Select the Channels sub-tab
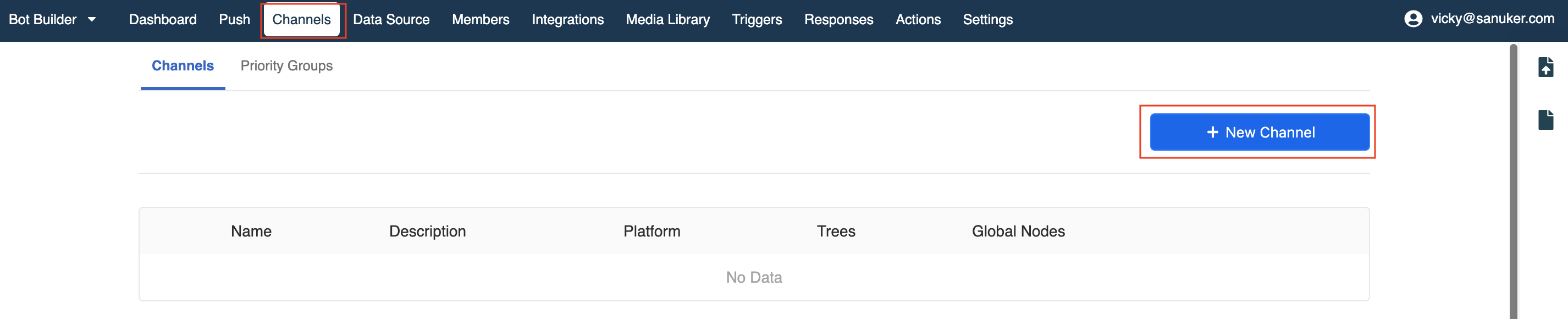Screen dimensions: 1568x319 point(183,66)
